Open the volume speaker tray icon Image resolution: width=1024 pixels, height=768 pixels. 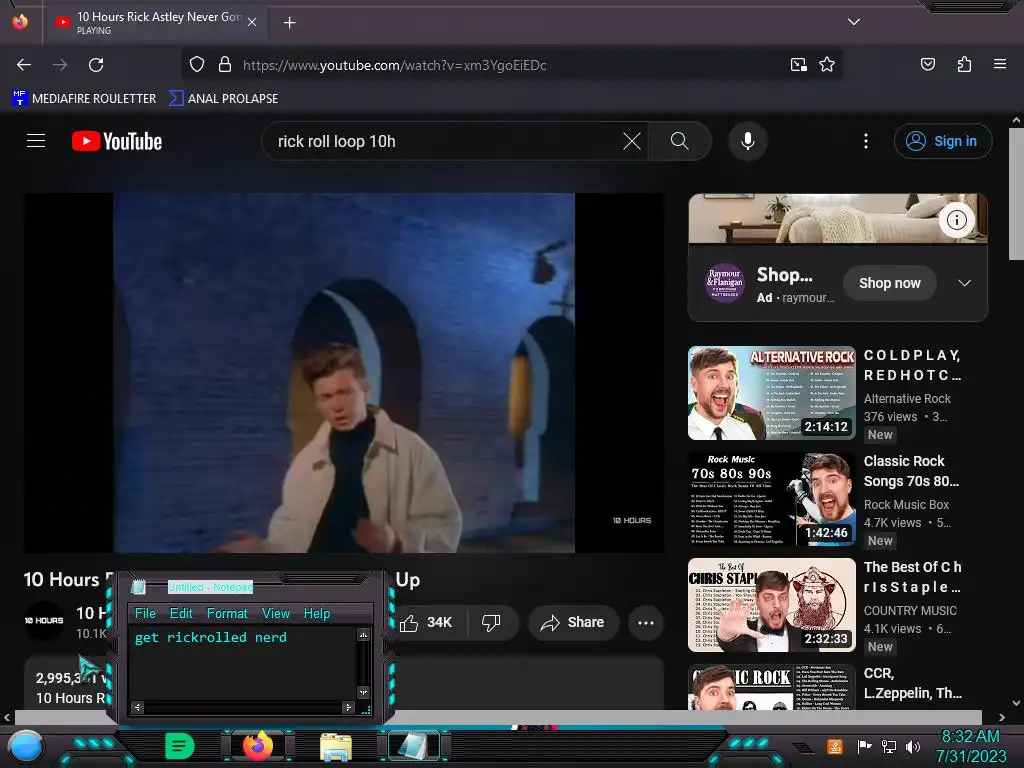coord(913,746)
